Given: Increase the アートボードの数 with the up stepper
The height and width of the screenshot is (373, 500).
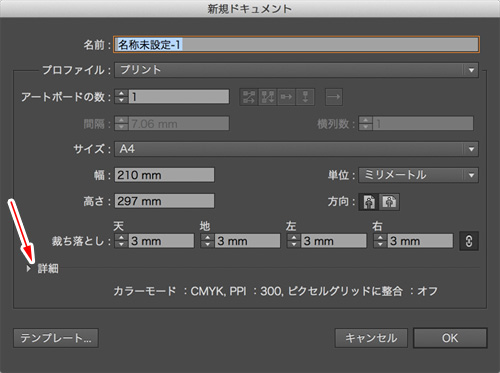Looking at the screenshot, I should click(x=121, y=93).
